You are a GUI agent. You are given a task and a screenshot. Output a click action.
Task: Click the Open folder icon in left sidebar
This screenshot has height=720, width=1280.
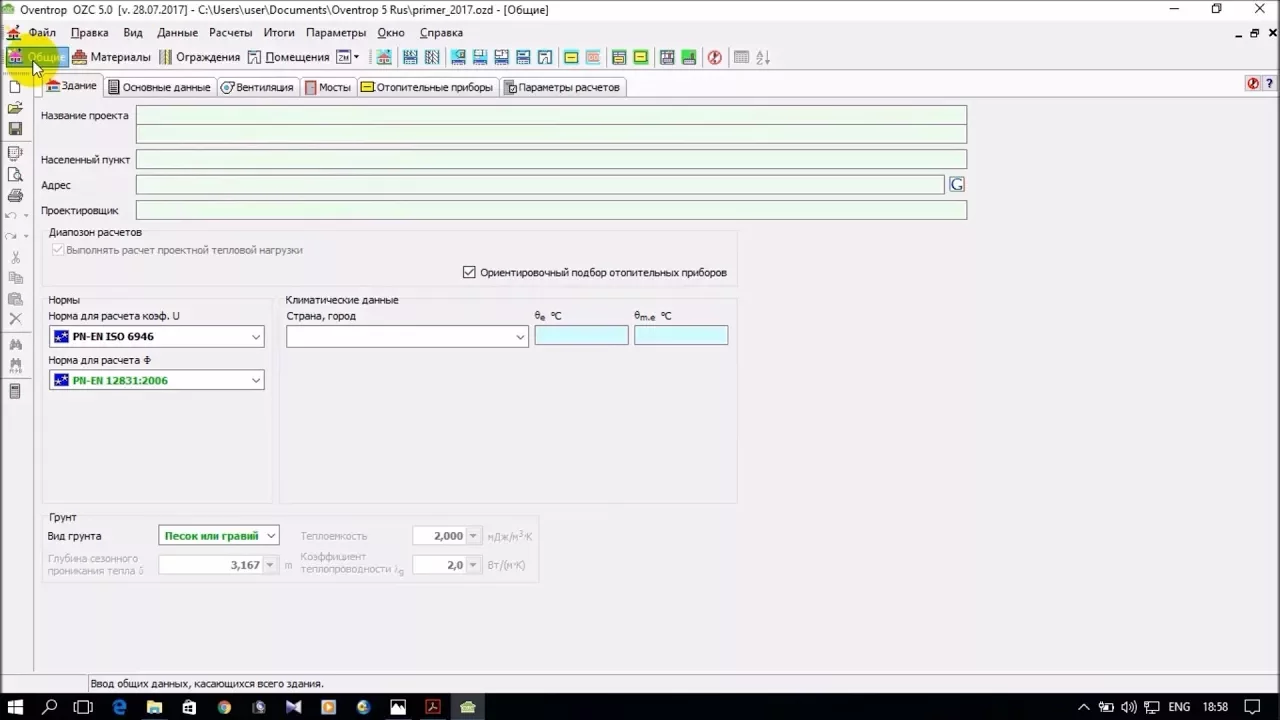click(15, 108)
